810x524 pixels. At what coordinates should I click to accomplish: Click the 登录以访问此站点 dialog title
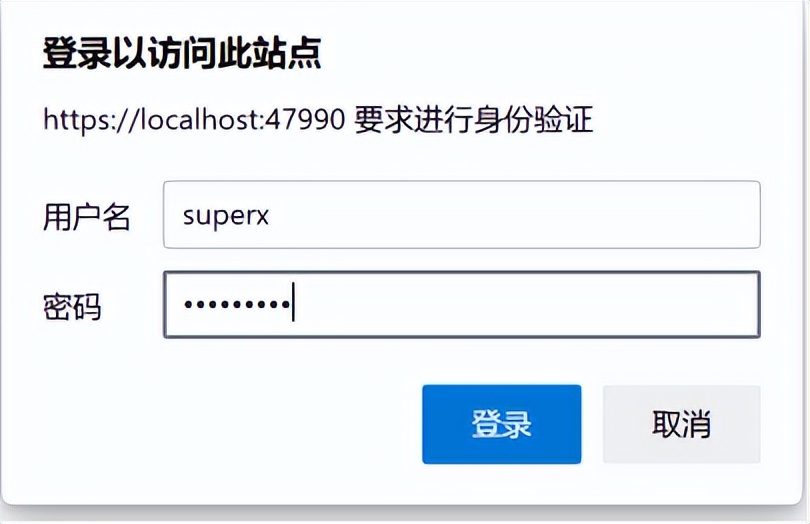click(182, 53)
